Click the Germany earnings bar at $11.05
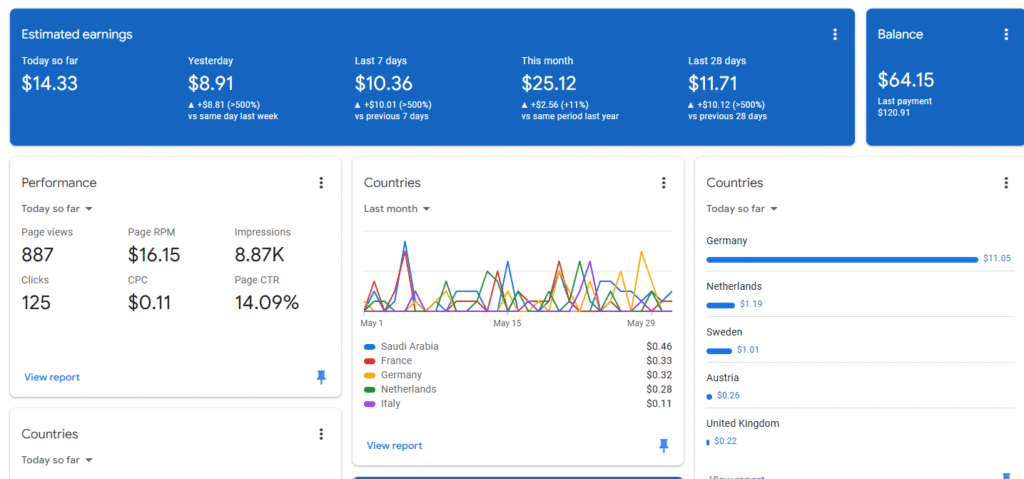 tap(842, 259)
